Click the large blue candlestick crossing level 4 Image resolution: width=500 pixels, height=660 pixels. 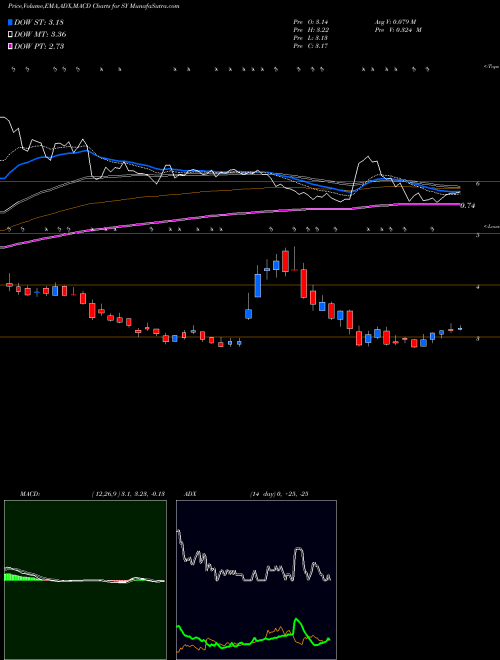(258, 285)
